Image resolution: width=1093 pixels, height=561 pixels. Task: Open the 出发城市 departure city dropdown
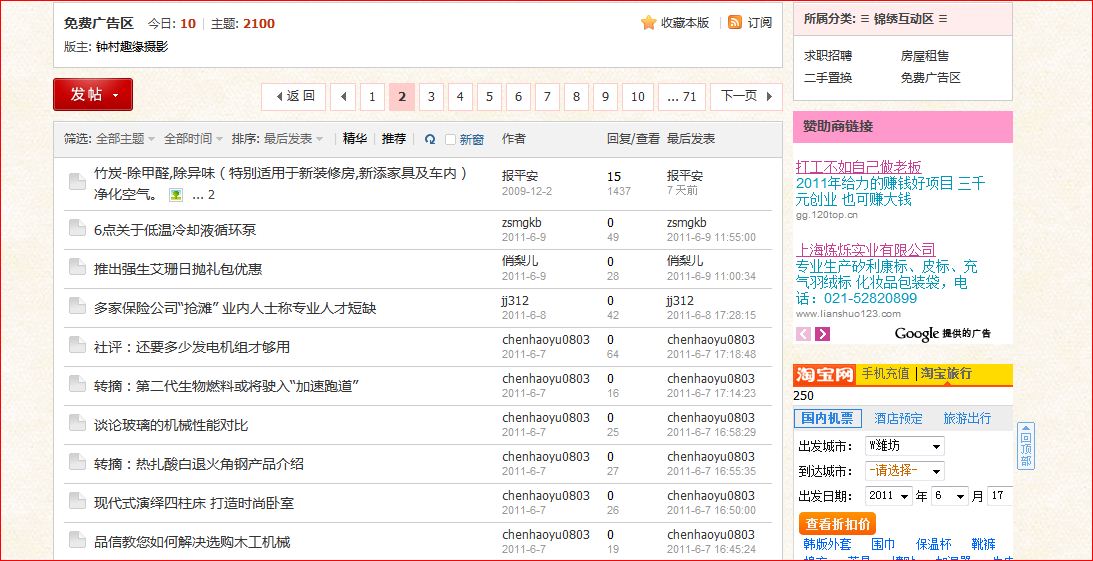904,446
